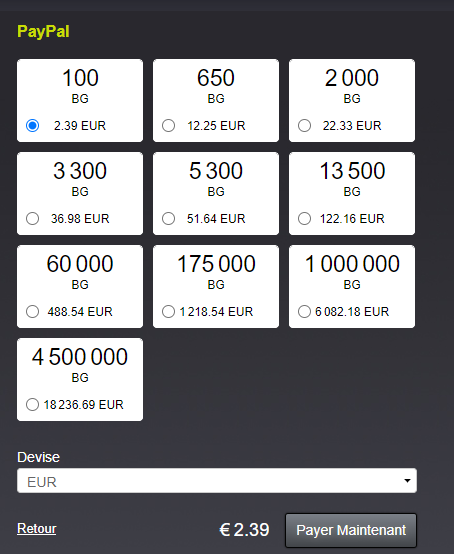Choose the 13 500 BG package card
The height and width of the screenshot is (554, 454).
352,193
